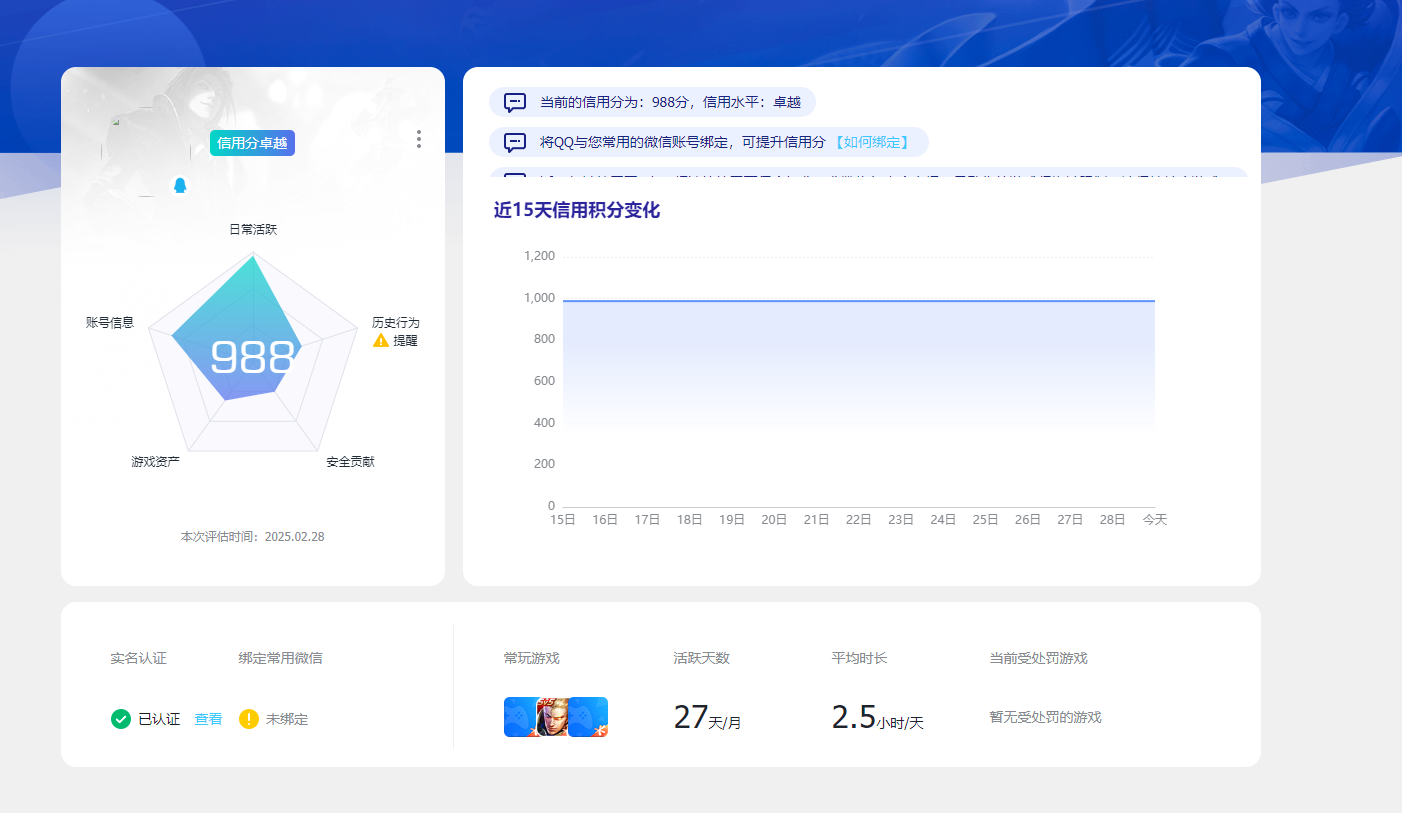
Task: Click the 安全贡献 radar axis label
Action: pyautogui.click(x=350, y=461)
